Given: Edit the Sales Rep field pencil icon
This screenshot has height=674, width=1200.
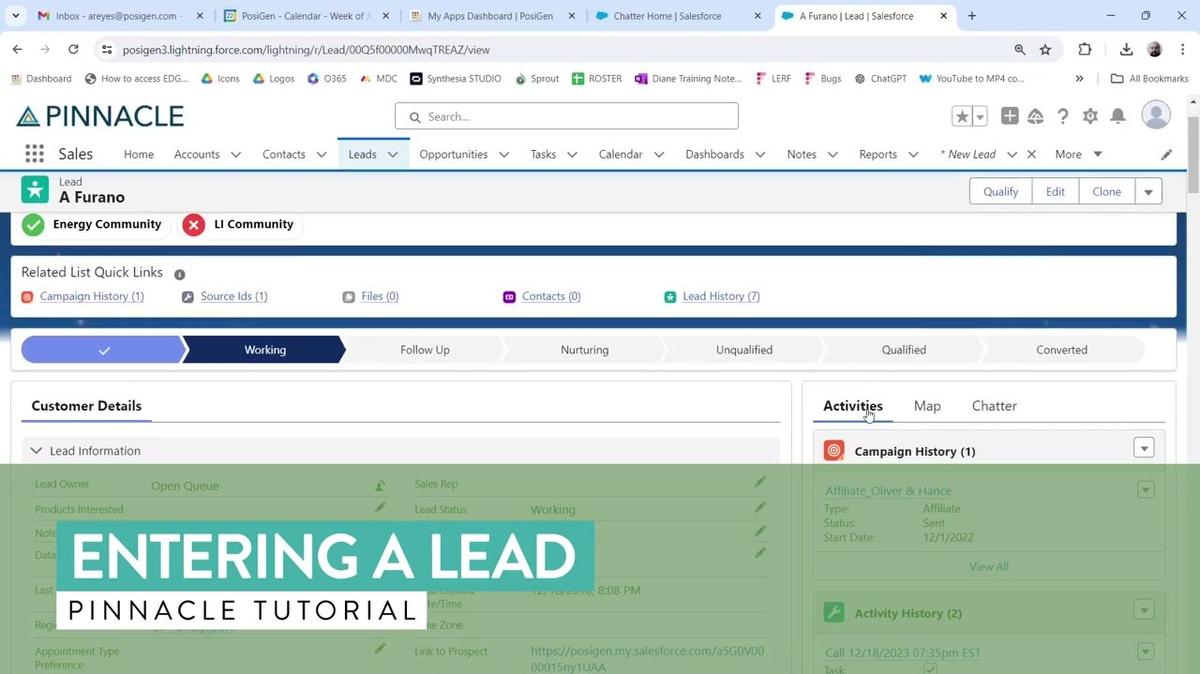Looking at the screenshot, I should pos(760,482).
